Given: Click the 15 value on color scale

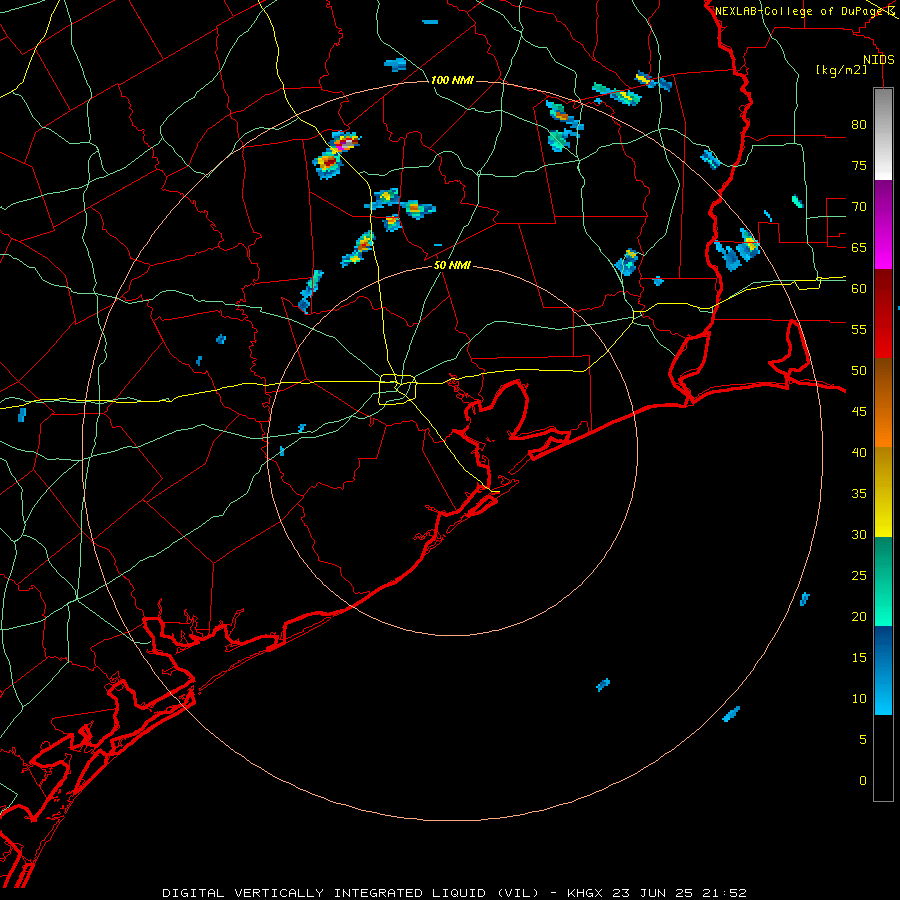Looking at the screenshot, I should coord(859,658).
